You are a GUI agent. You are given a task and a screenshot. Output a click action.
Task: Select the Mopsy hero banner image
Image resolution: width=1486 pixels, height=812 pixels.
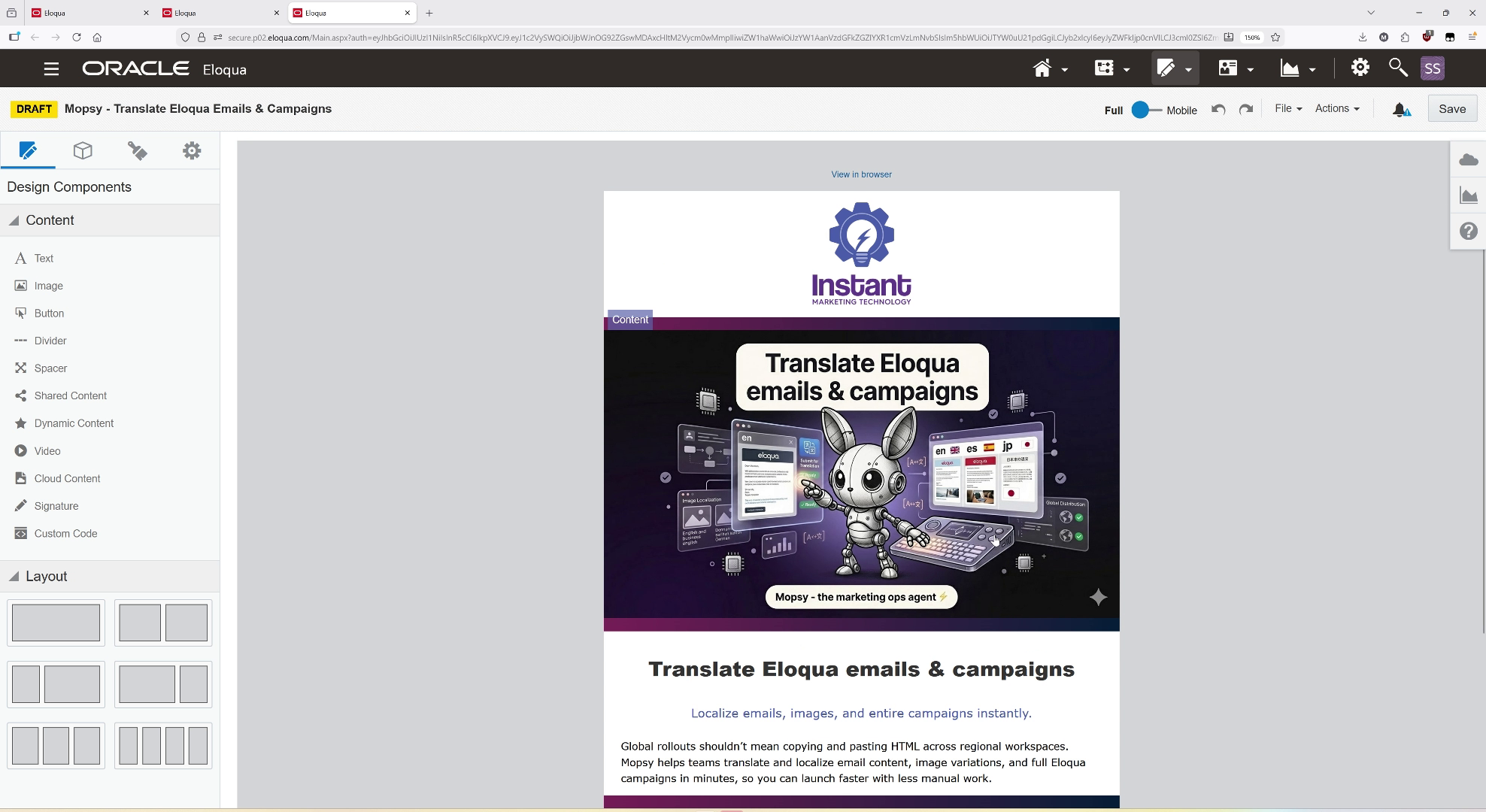tap(861, 474)
